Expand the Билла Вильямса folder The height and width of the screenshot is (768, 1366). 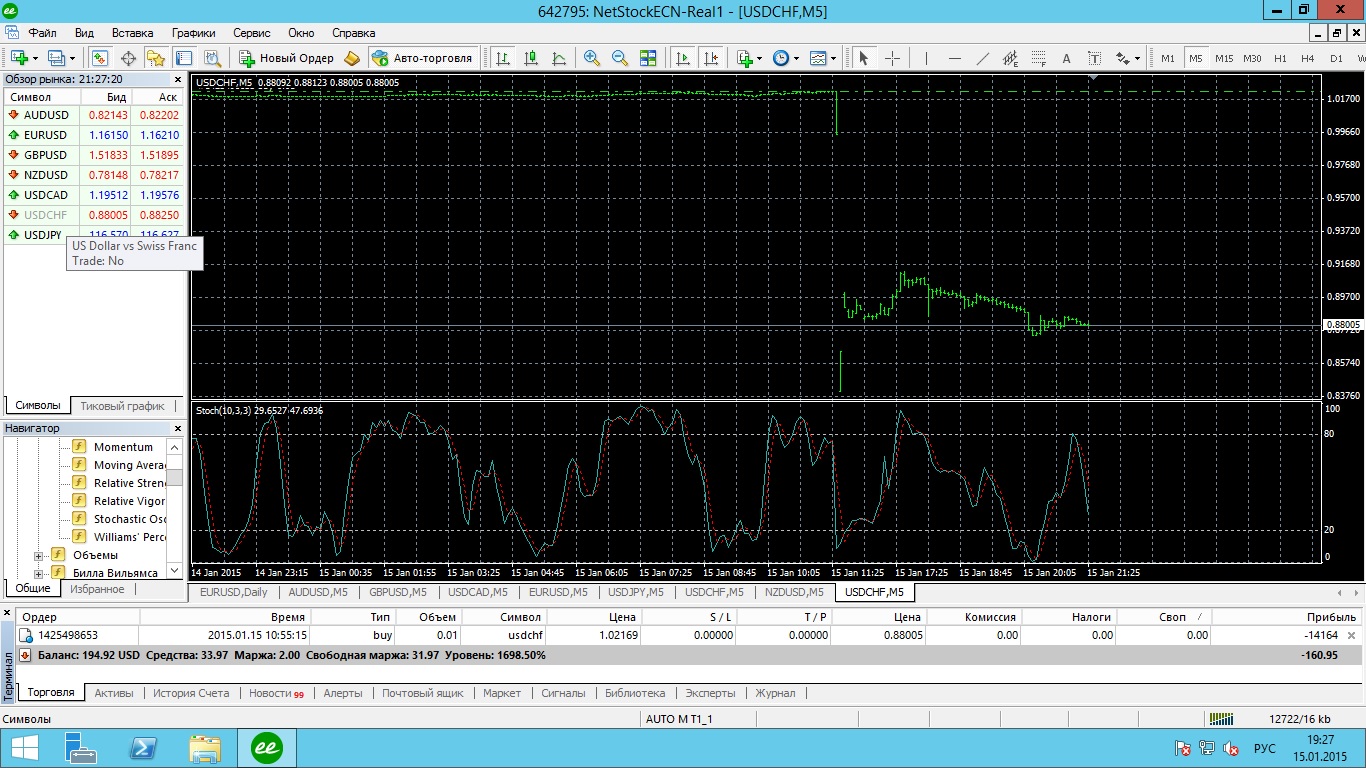39,573
